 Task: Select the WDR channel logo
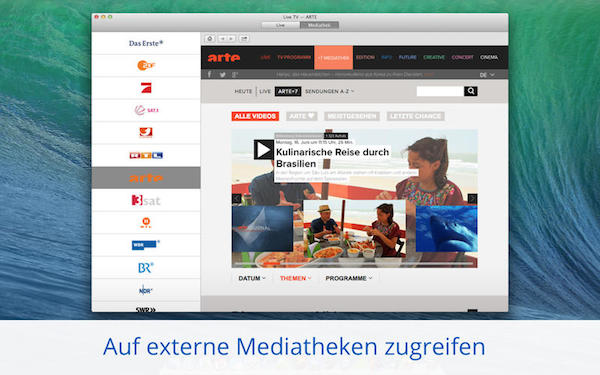pos(146,245)
